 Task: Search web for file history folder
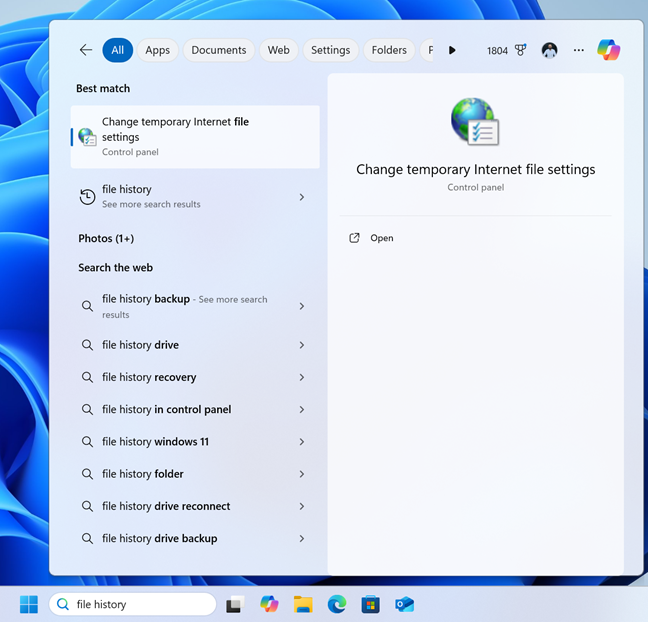coord(195,474)
